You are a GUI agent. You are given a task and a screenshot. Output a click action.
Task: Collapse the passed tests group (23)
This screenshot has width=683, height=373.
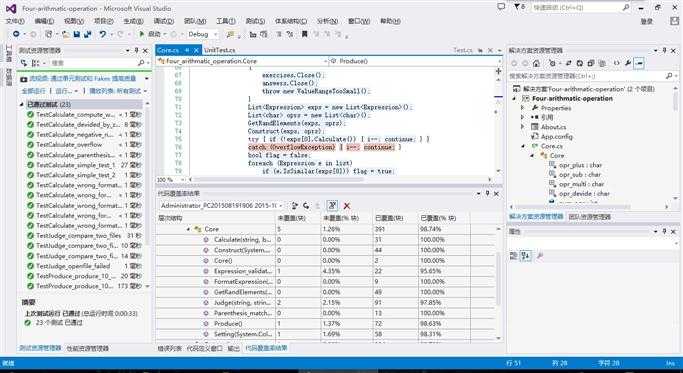coord(22,105)
